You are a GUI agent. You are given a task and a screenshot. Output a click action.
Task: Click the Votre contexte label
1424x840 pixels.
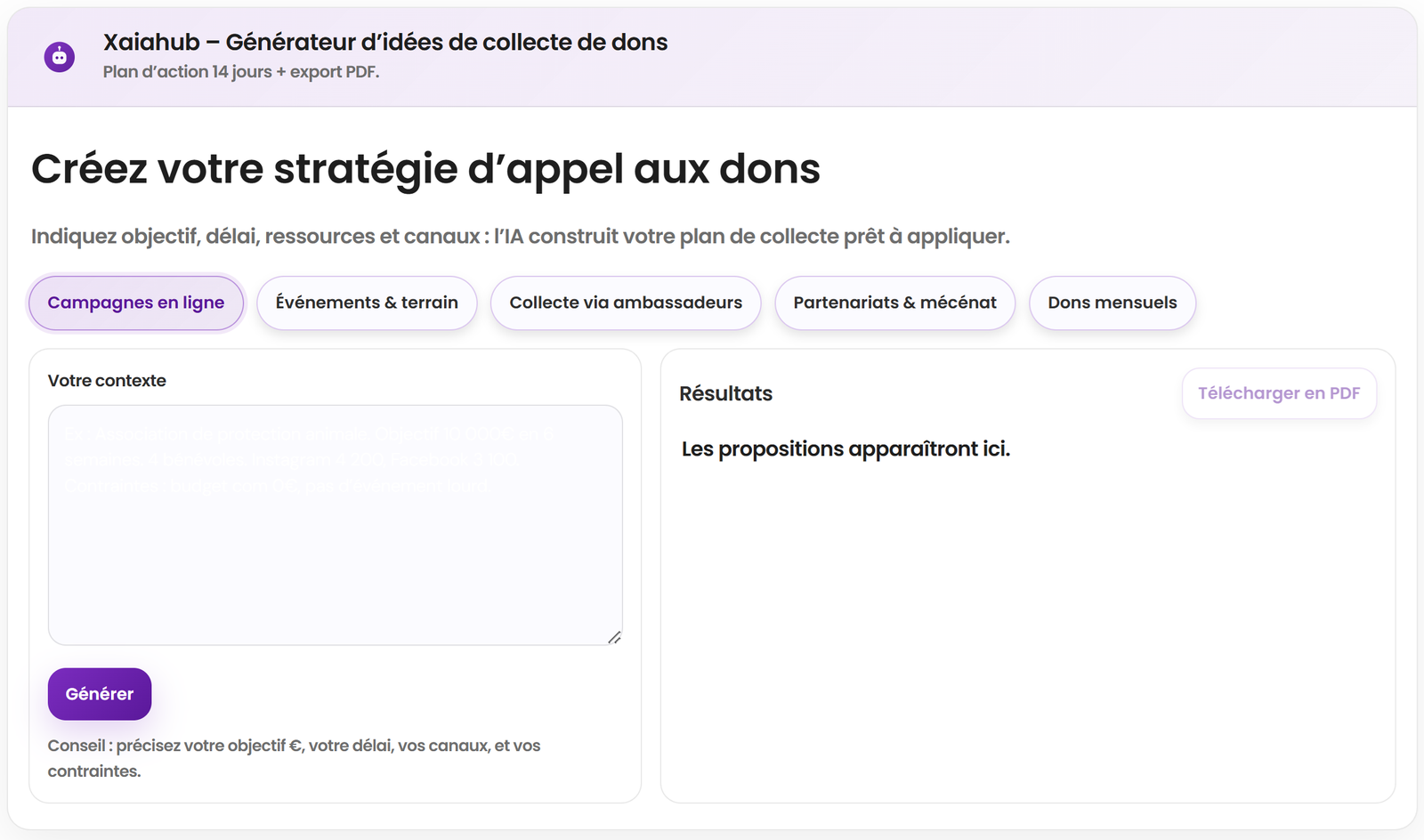(x=107, y=381)
